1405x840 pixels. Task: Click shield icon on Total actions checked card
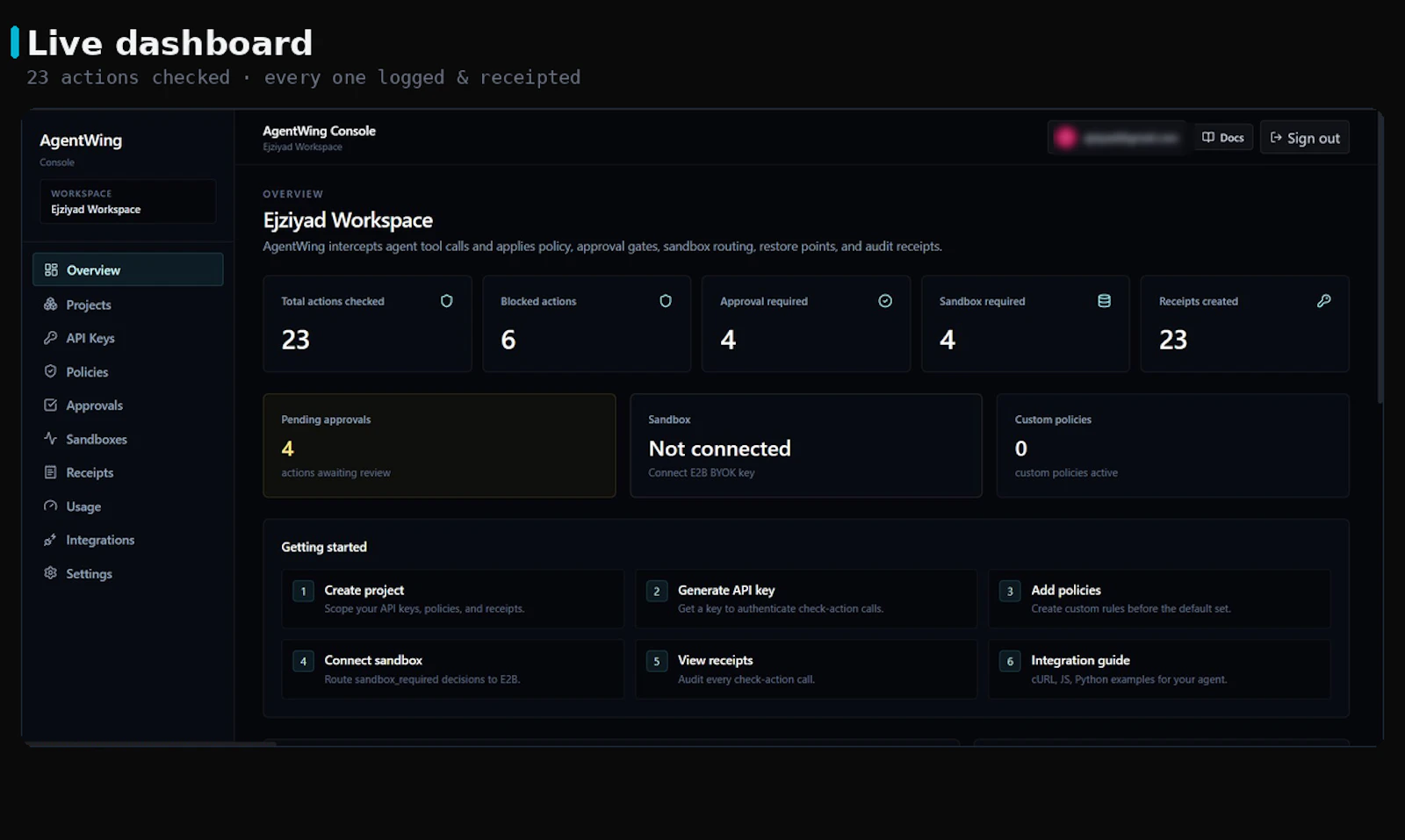446,301
